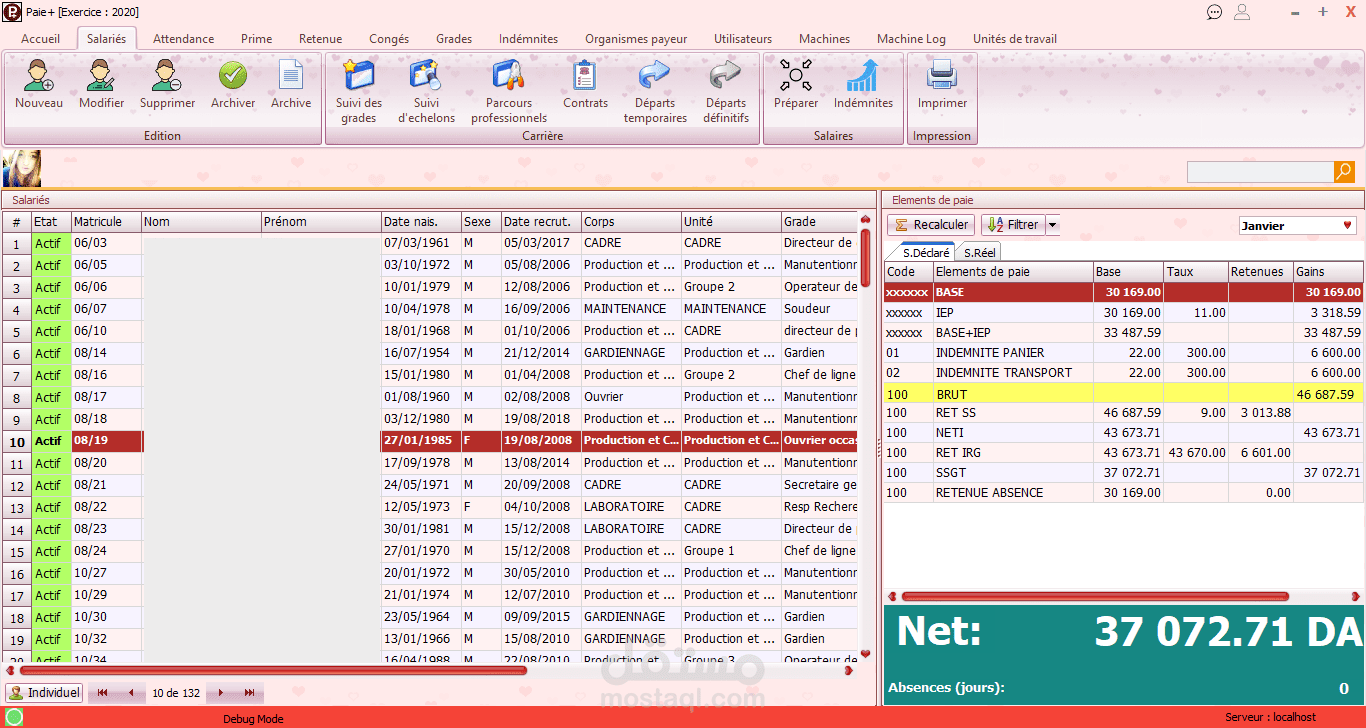Select the RET IRG row
Viewport: 1366px width, 728px height.
point(1124,452)
